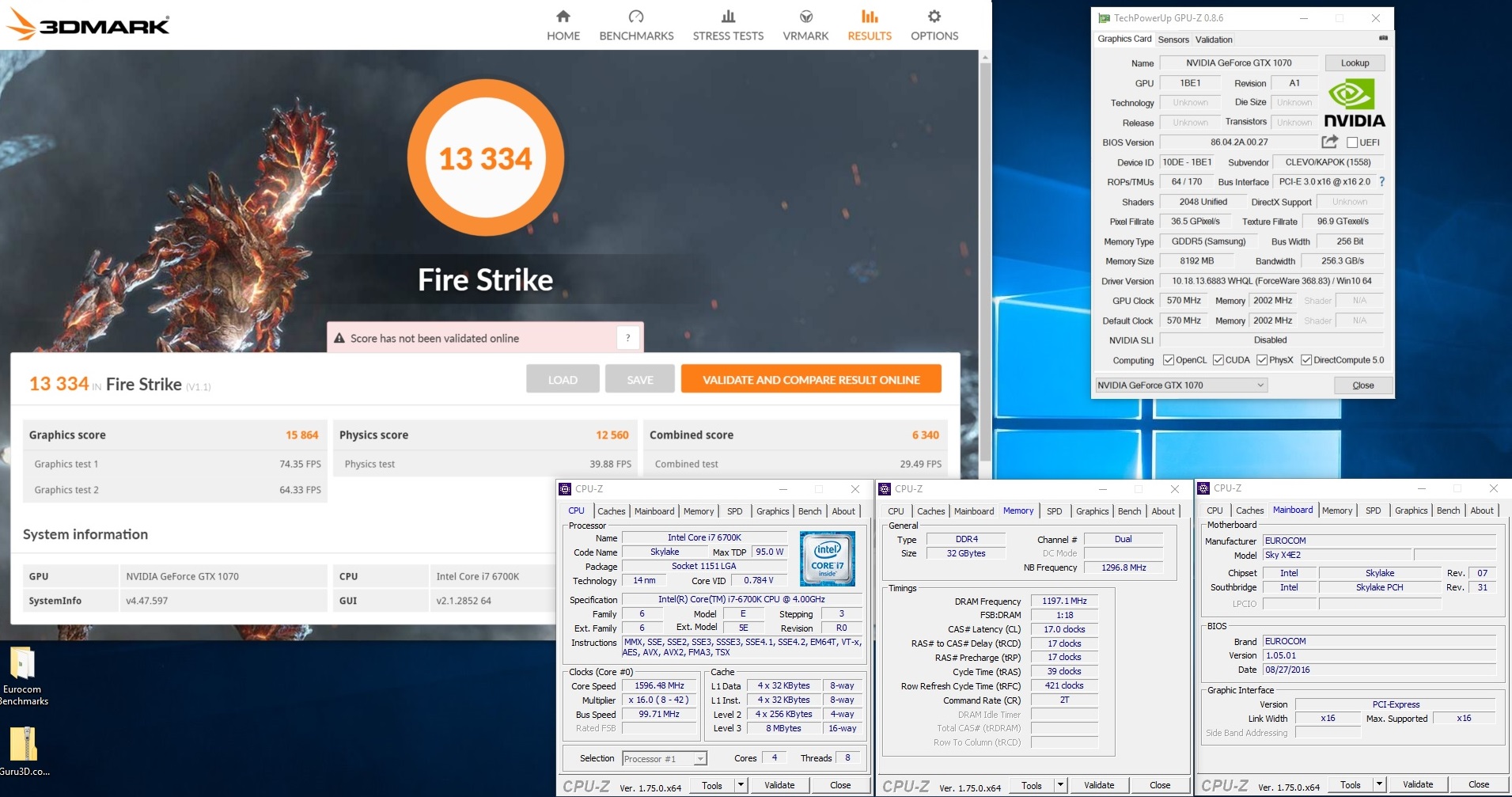Image resolution: width=1512 pixels, height=797 pixels.
Task: Toggle the OpenCL checkbox
Action: 1169,360
